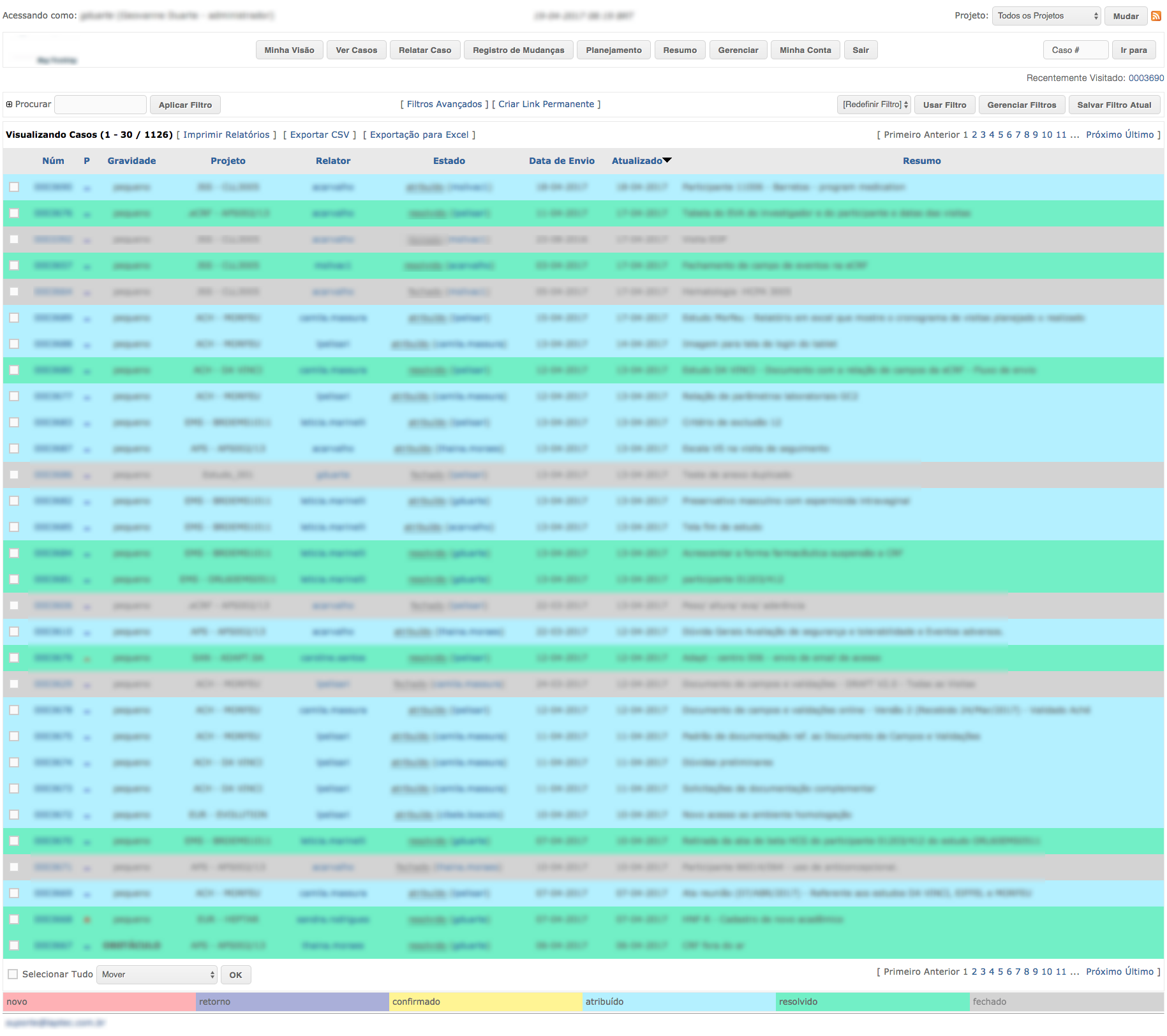Go to Ver Casos
The image size is (1167, 1036).
(x=356, y=50)
